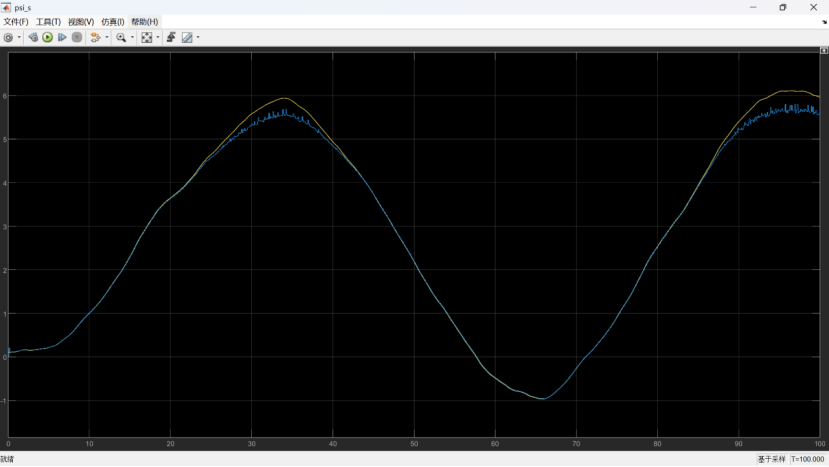Click the Scale Axes Limits icon
The width and height of the screenshot is (829, 467).
[x=146, y=37]
